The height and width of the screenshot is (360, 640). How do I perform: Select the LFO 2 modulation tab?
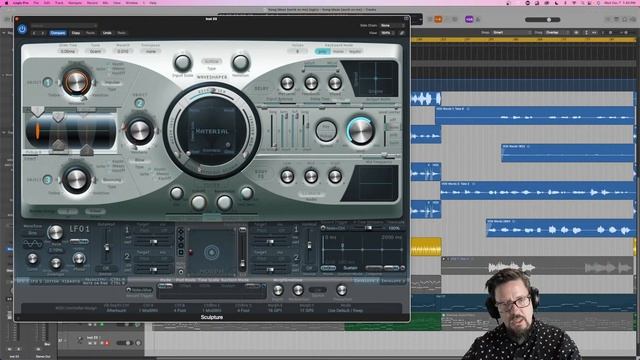click(x=36, y=281)
